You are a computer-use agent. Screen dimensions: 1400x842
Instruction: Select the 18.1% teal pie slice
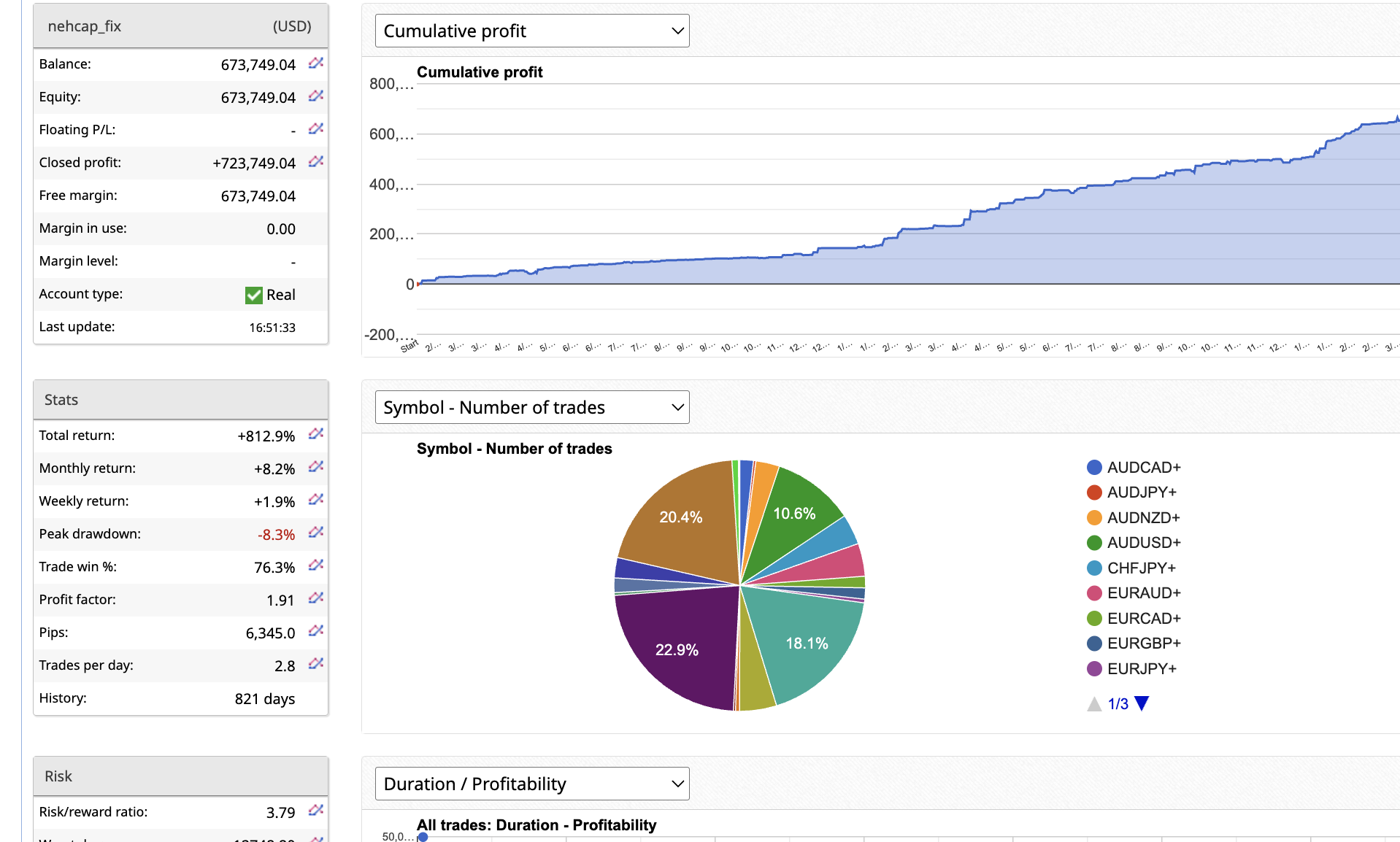tap(807, 644)
